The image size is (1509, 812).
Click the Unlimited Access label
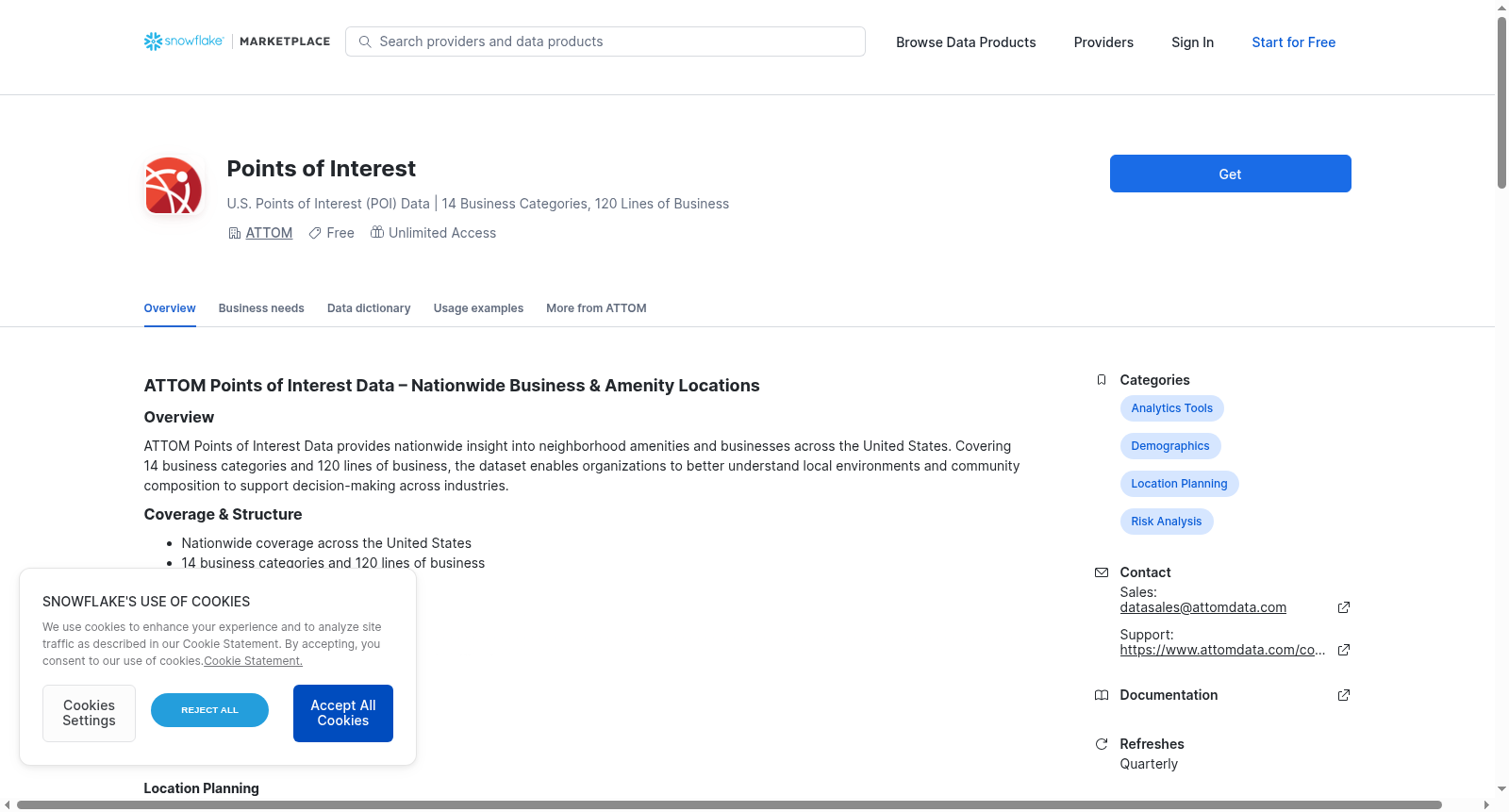click(442, 233)
